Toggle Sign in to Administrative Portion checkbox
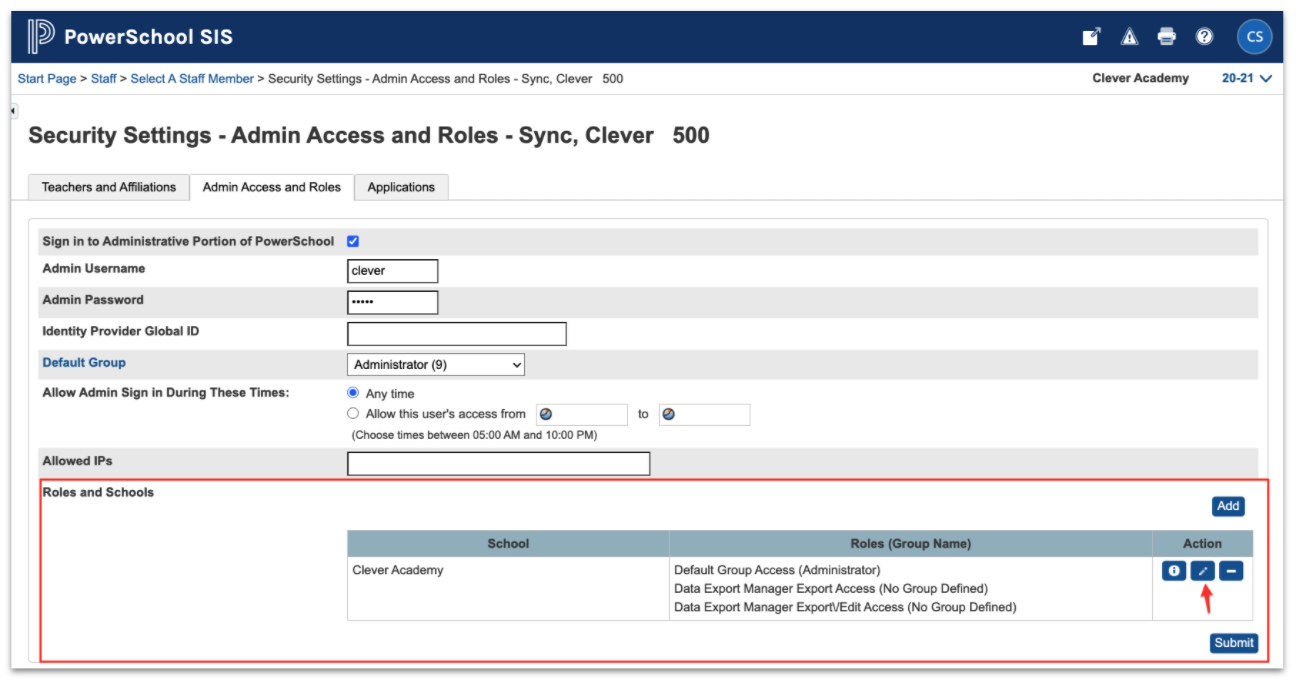 353,240
